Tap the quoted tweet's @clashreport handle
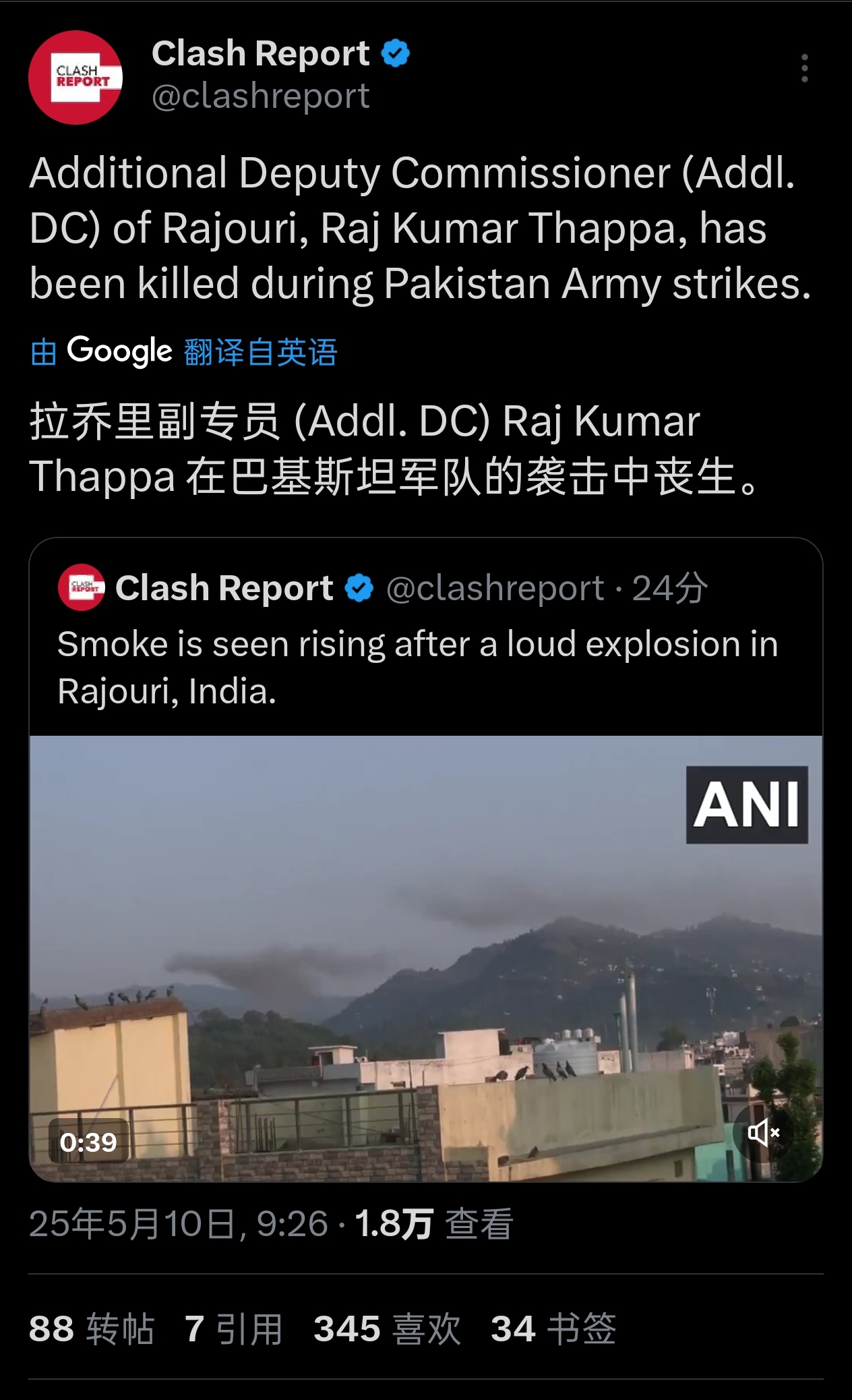The height and width of the screenshot is (1400, 852). (495, 588)
